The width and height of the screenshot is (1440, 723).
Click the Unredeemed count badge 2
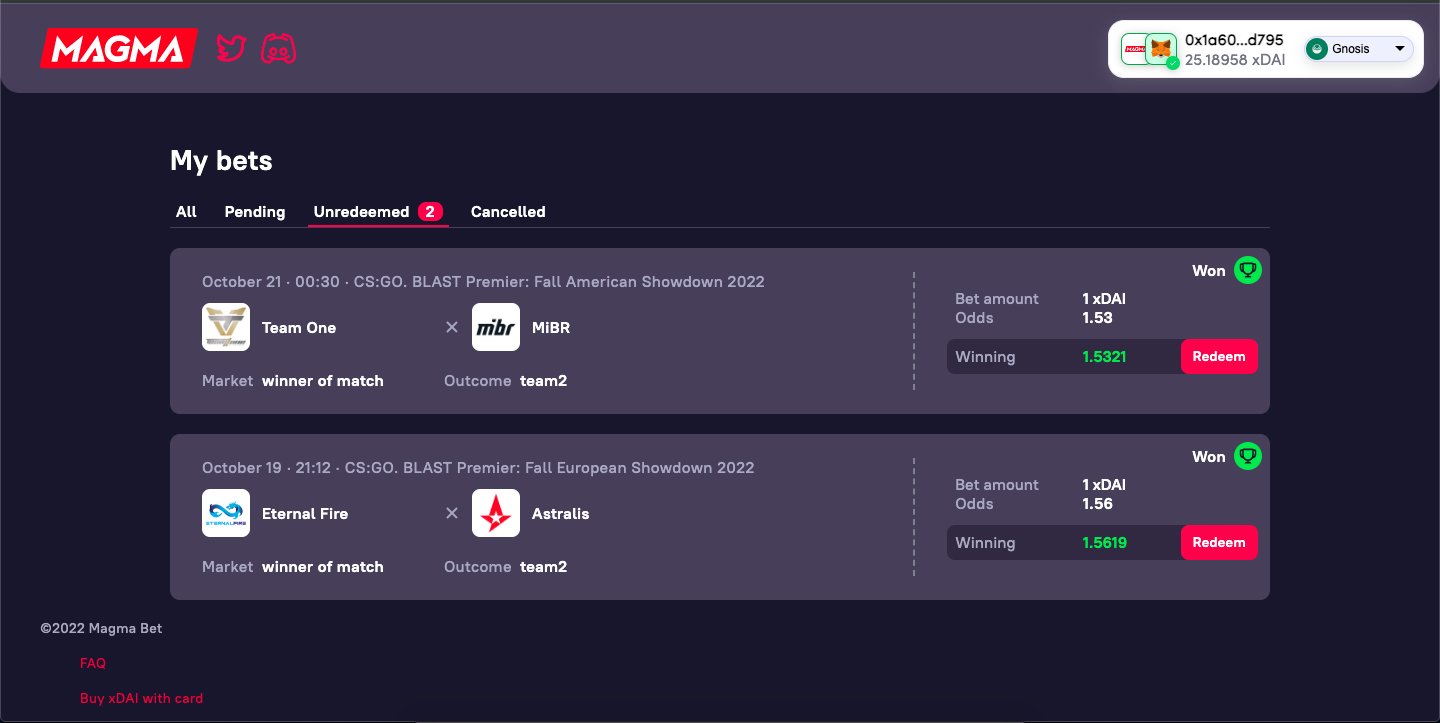pos(430,212)
